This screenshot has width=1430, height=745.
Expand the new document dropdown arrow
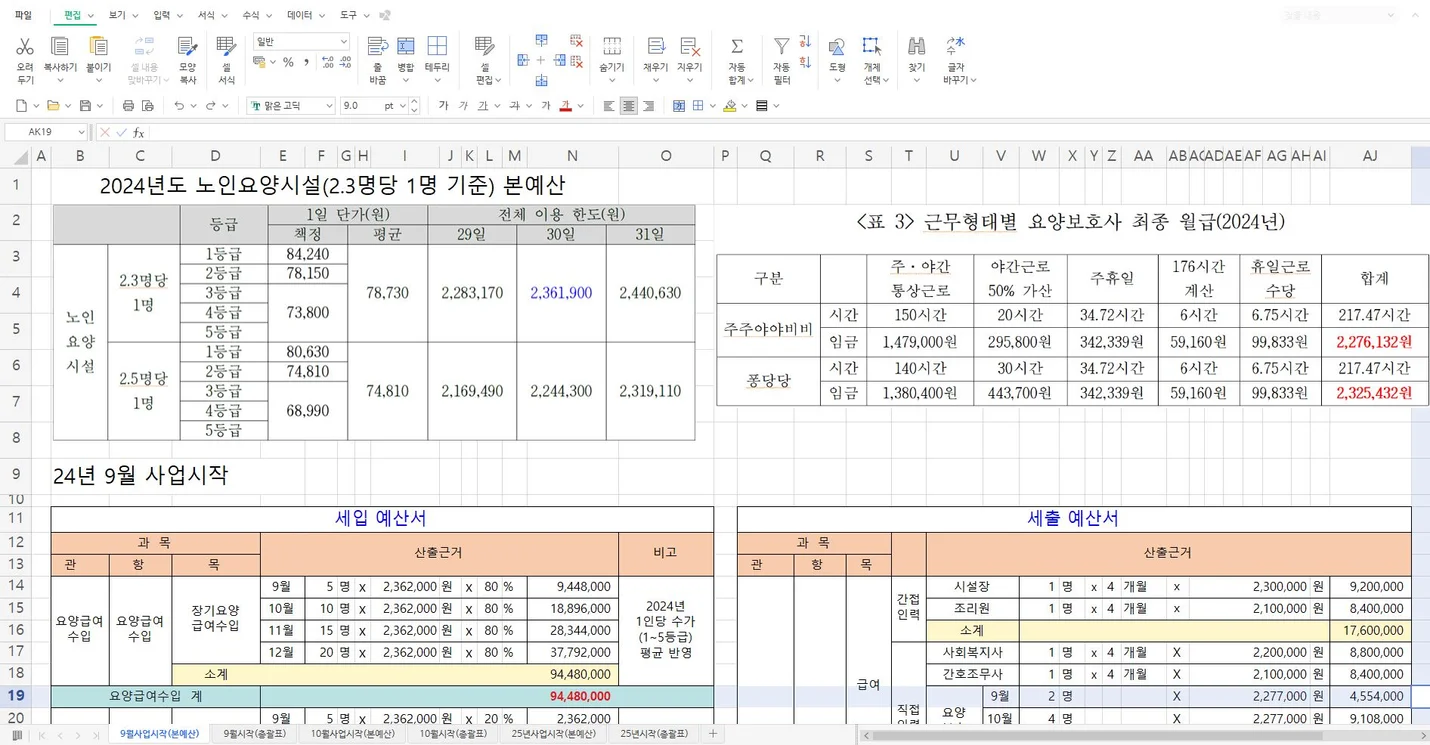click(x=36, y=106)
